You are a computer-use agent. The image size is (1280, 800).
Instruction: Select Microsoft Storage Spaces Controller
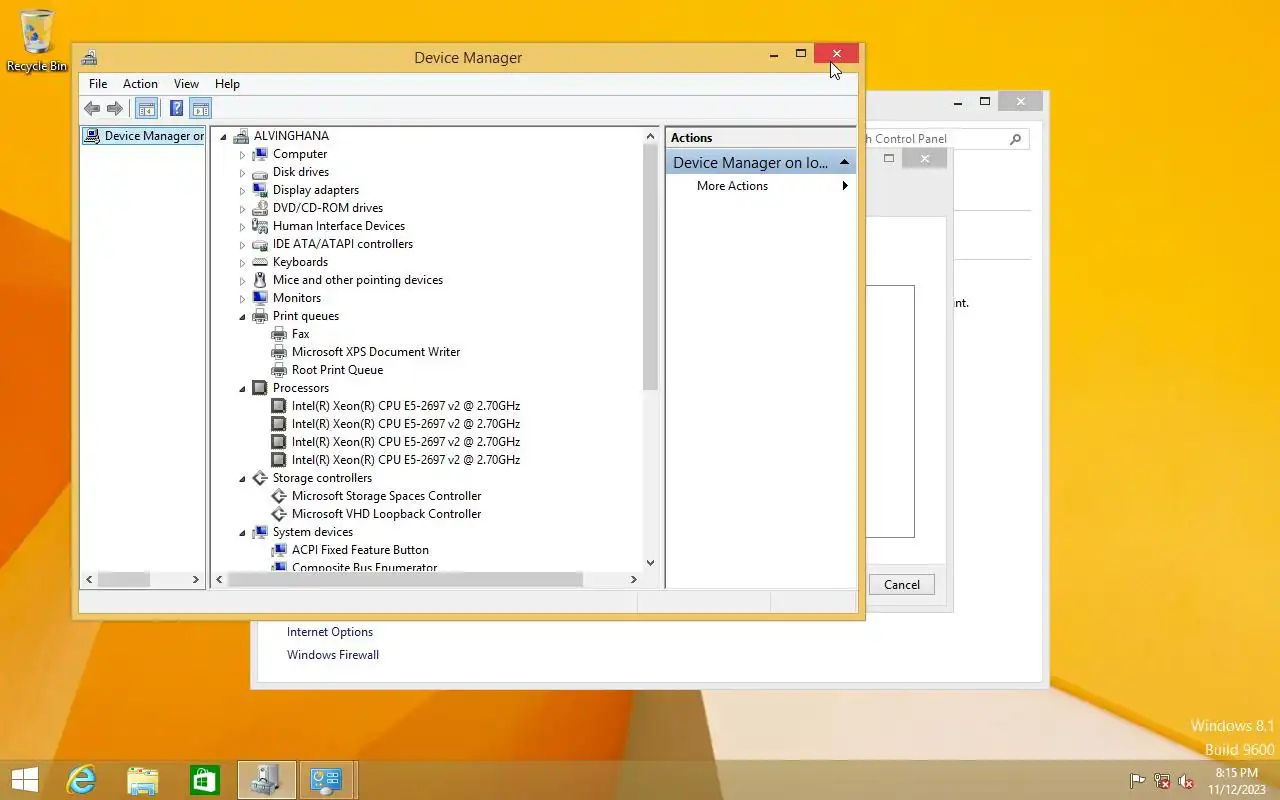pos(386,496)
